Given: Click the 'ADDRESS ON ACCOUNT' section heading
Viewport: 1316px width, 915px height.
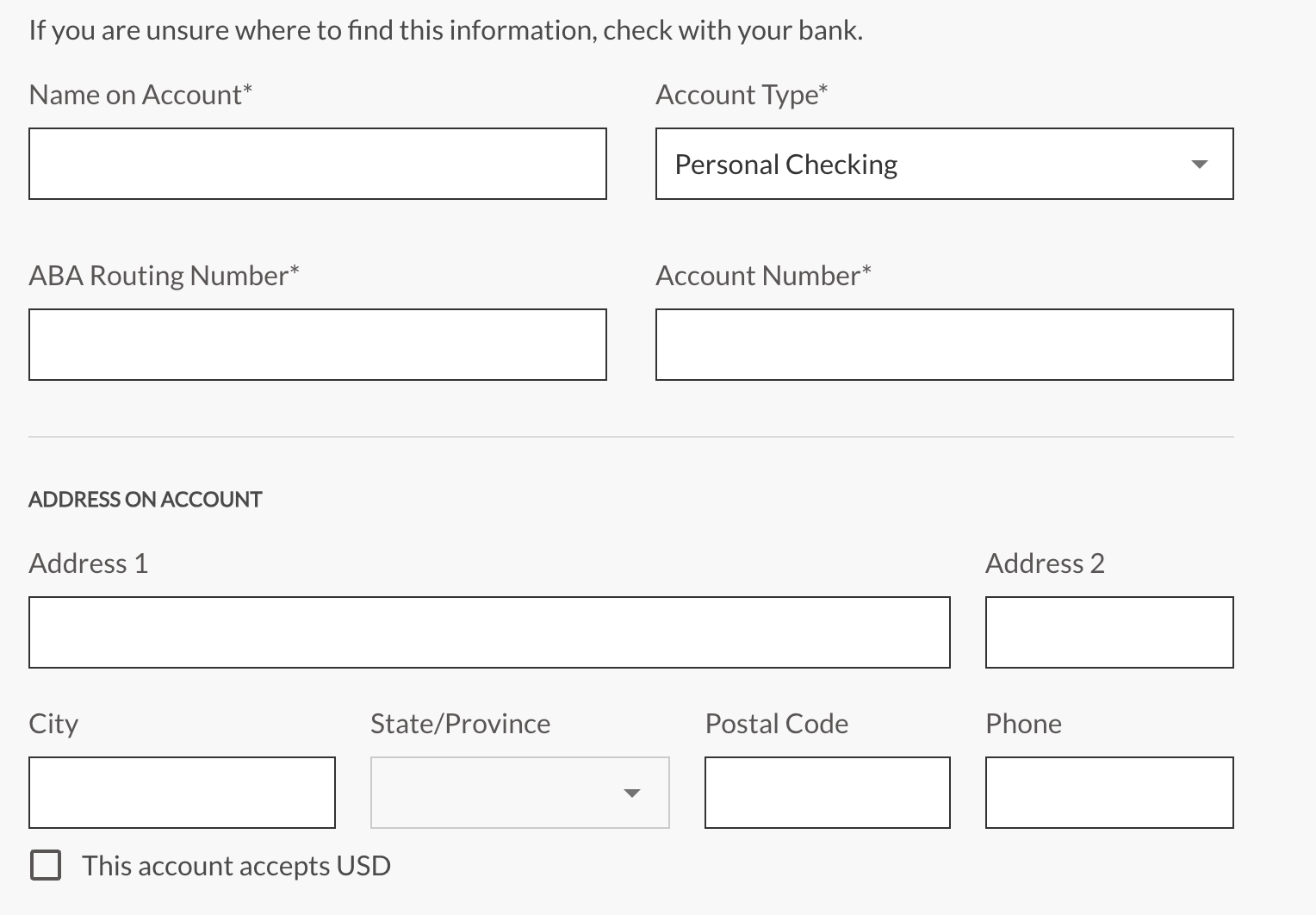Looking at the screenshot, I should [146, 500].
